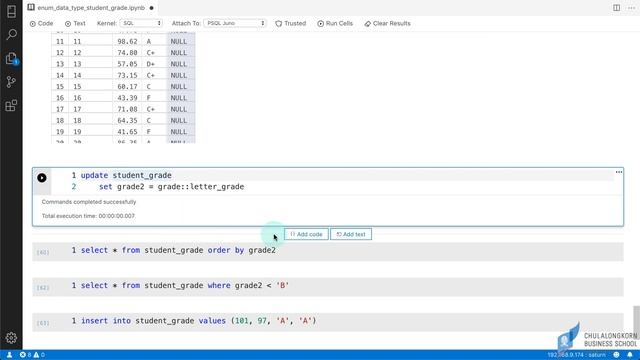Select the cell with where grade2 < 'B'
640x360 pixels.
pos(328,287)
